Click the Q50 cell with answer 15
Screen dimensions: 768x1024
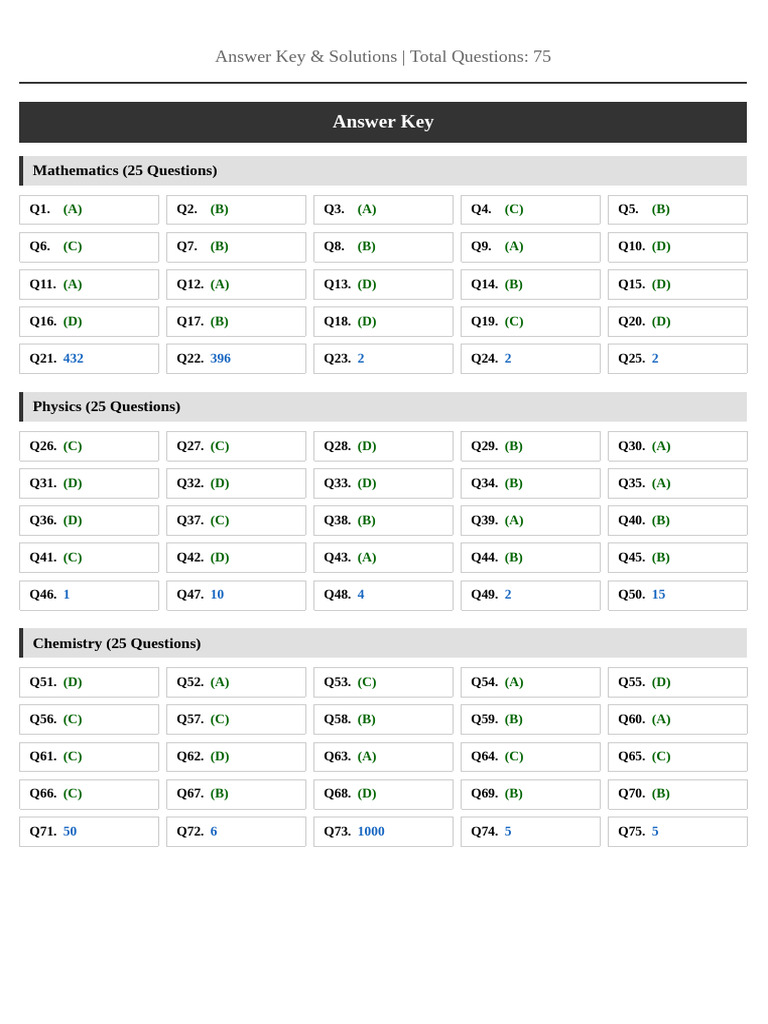pos(678,595)
